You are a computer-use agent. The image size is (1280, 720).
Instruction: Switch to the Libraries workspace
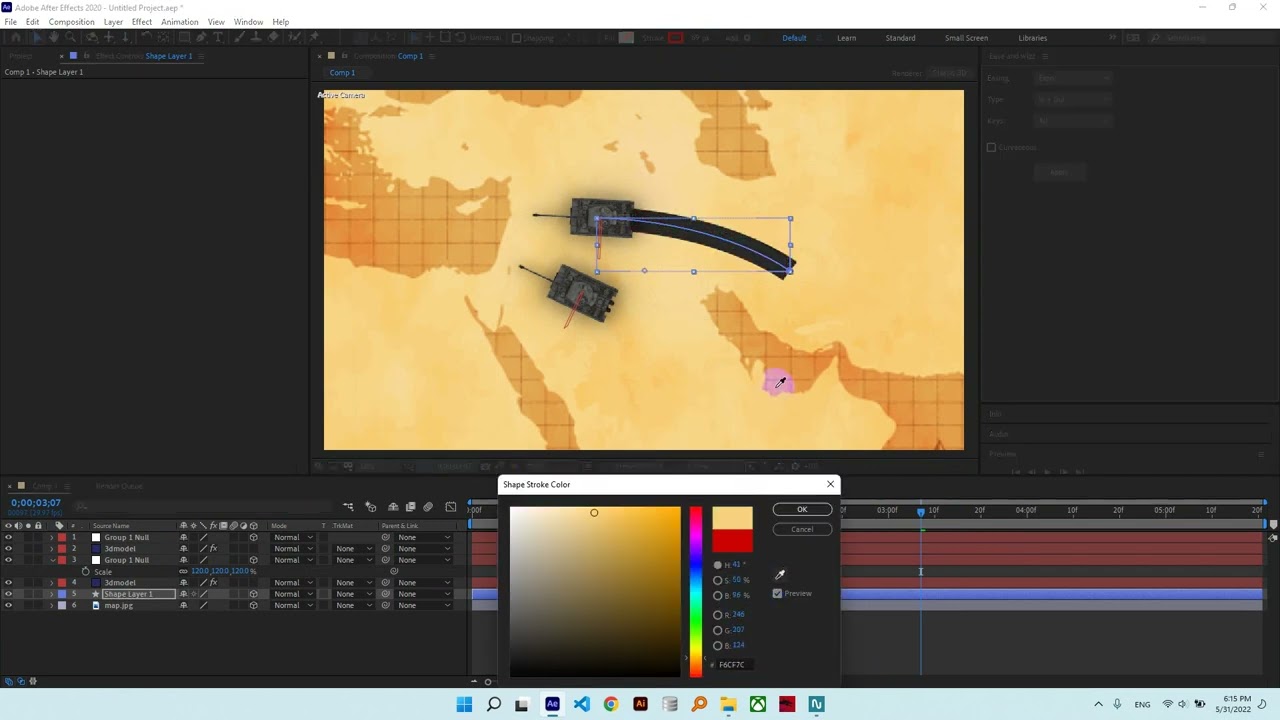(1033, 38)
